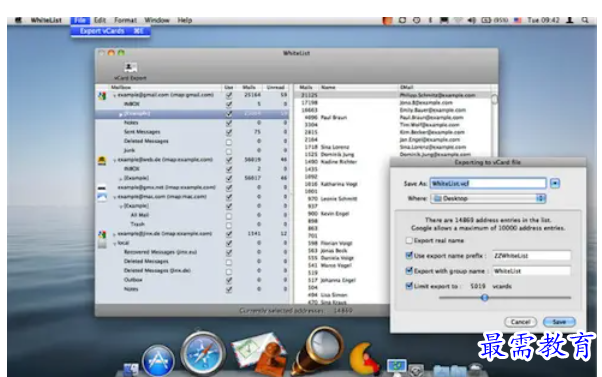This screenshot has width=602, height=377.
Task: Adjust the vcards limit slider knob
Action: (x=485, y=298)
